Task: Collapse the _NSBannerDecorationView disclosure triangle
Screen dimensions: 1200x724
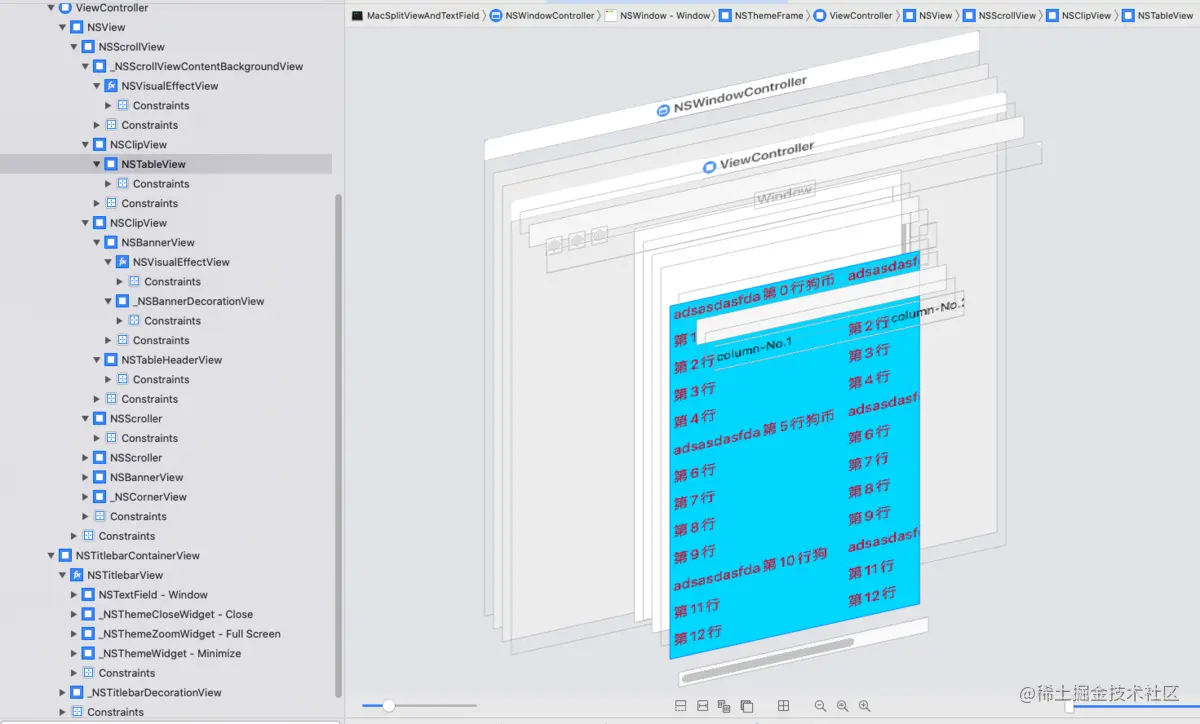Action: [x=108, y=301]
